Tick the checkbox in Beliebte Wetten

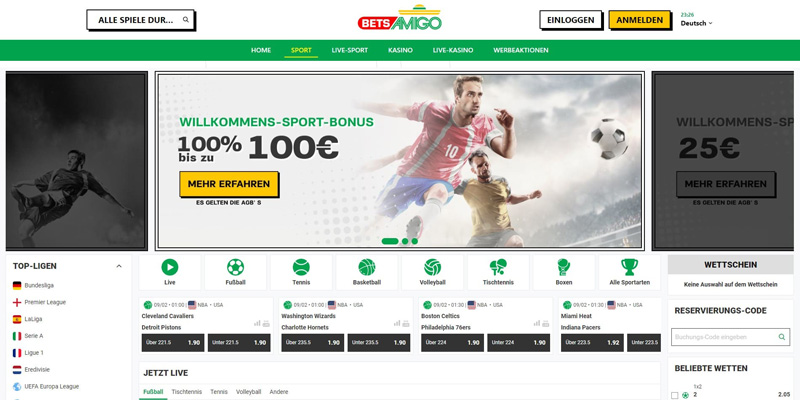674,395
